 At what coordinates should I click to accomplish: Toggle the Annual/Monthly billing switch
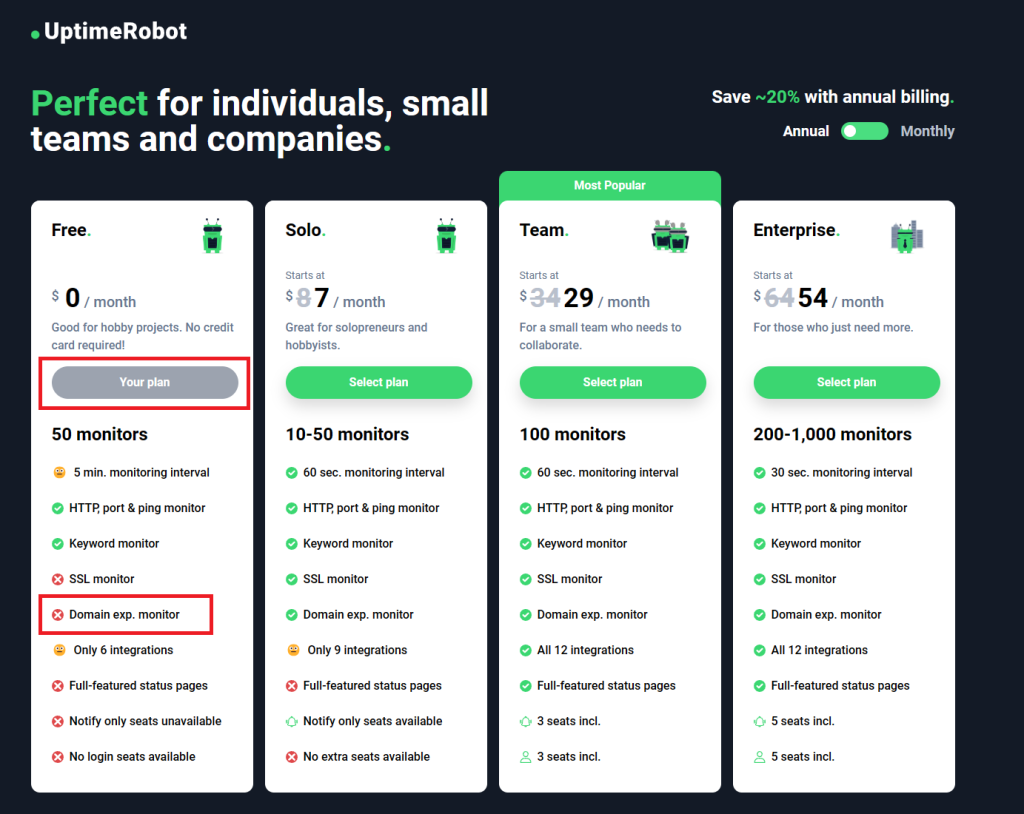(864, 131)
